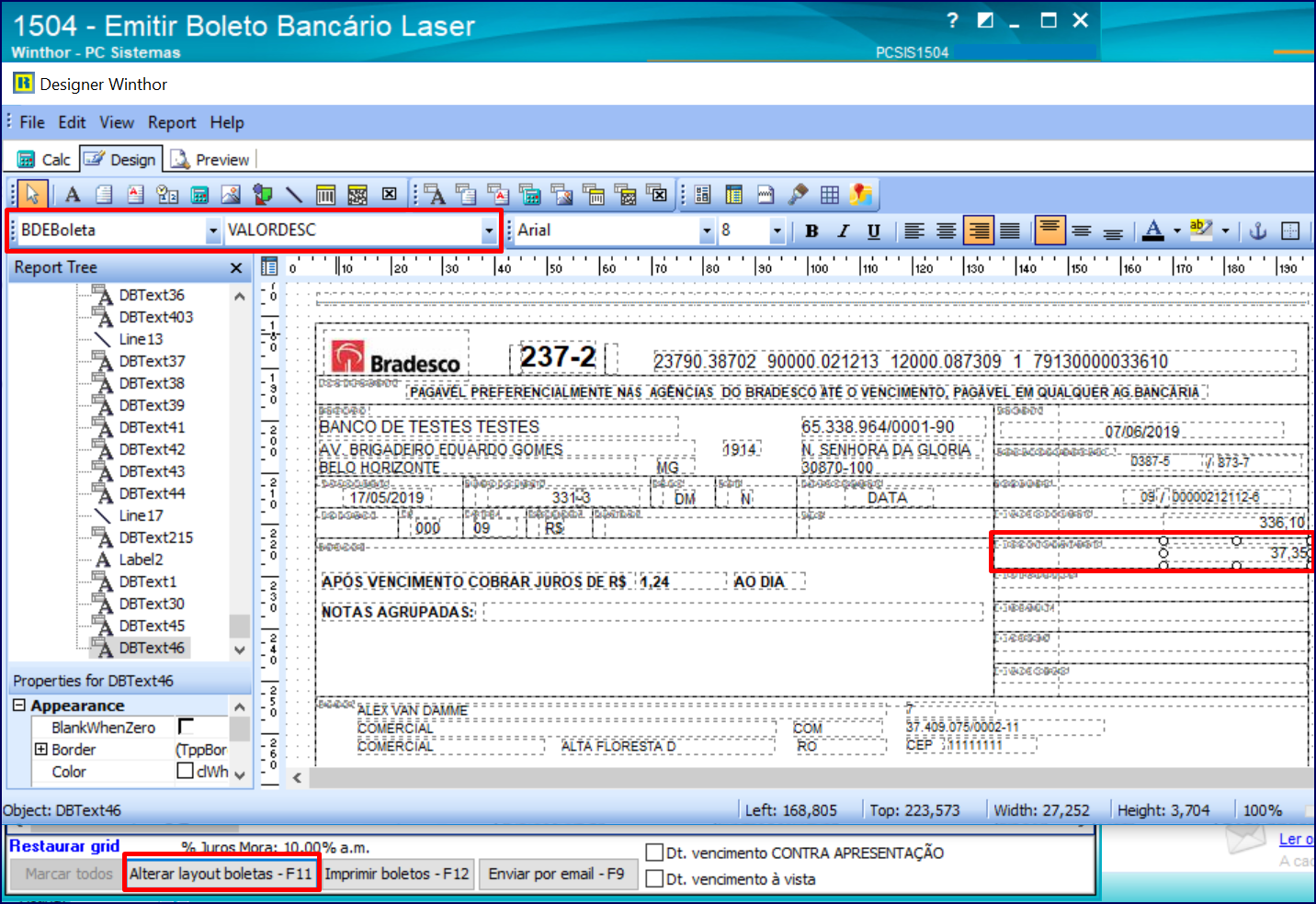Select the DBCalc component tool
The image size is (1316, 904).
(x=530, y=194)
